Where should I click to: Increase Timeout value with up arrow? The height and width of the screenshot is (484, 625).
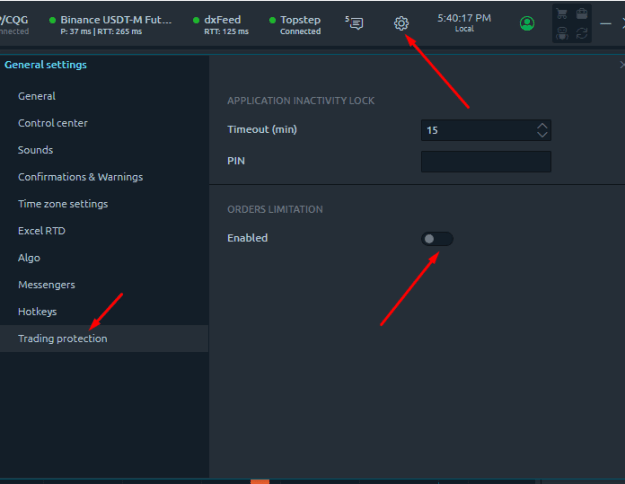tap(542, 126)
